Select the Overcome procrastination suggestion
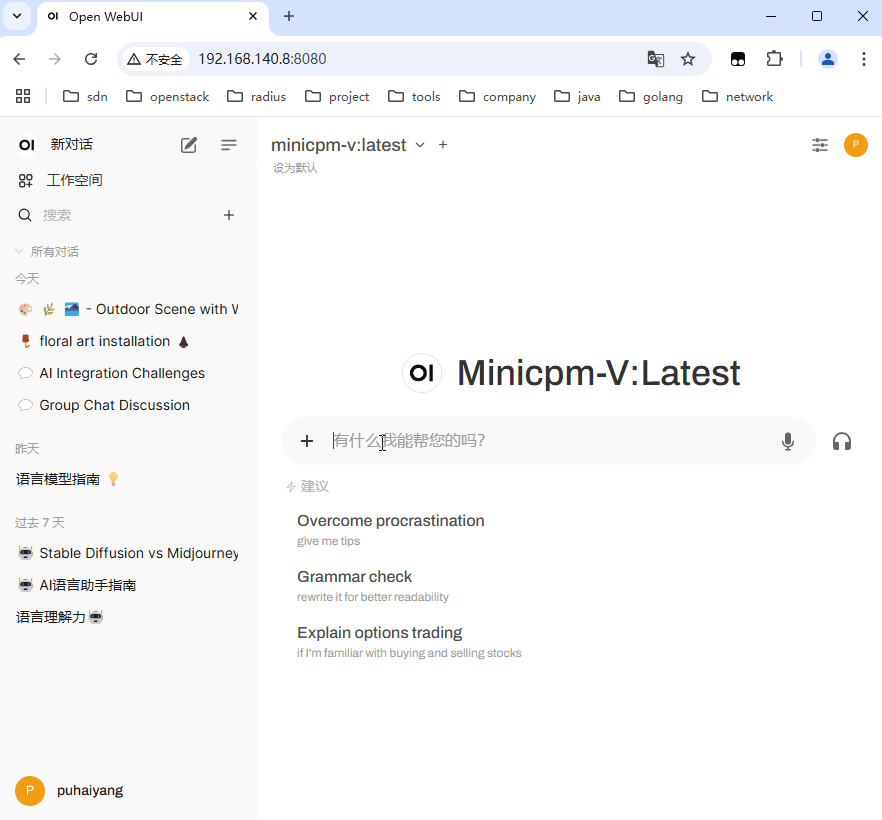The height and width of the screenshot is (820, 882). (x=390, y=530)
